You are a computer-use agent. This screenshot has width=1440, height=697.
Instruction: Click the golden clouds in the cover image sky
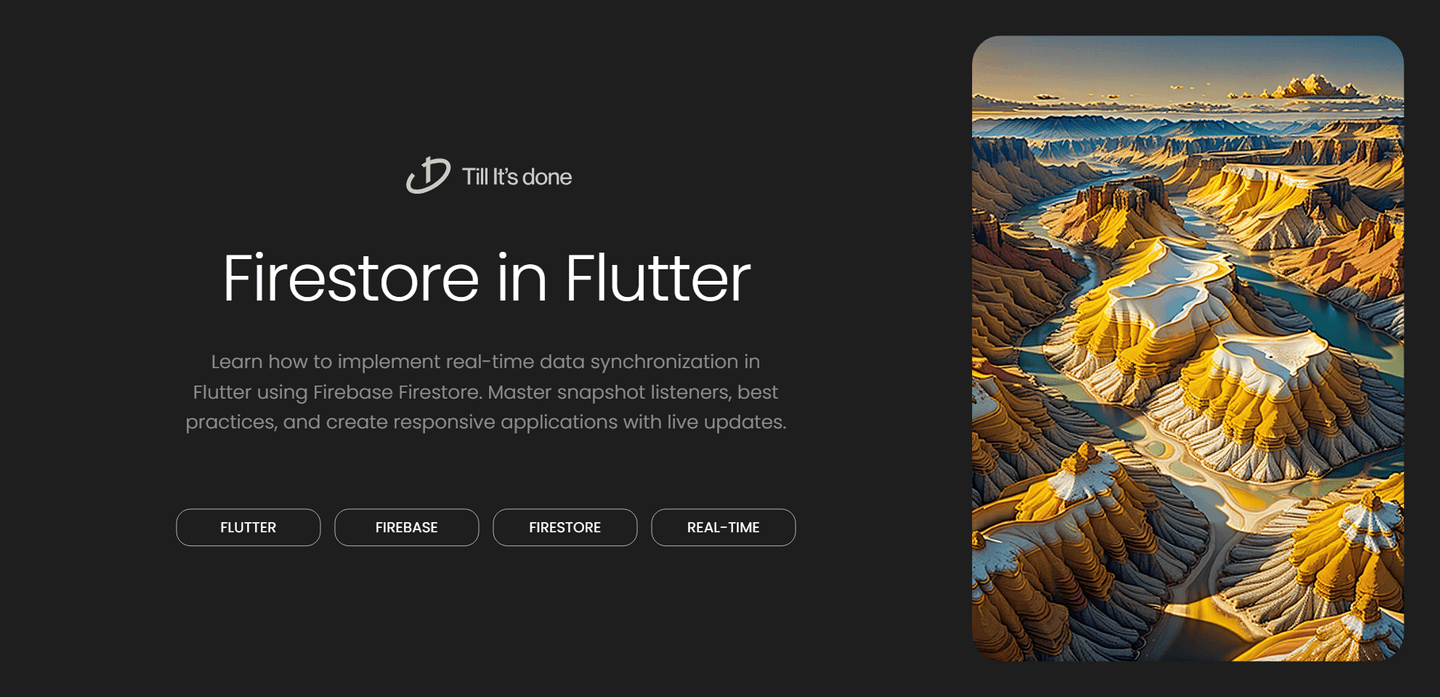click(1315, 88)
